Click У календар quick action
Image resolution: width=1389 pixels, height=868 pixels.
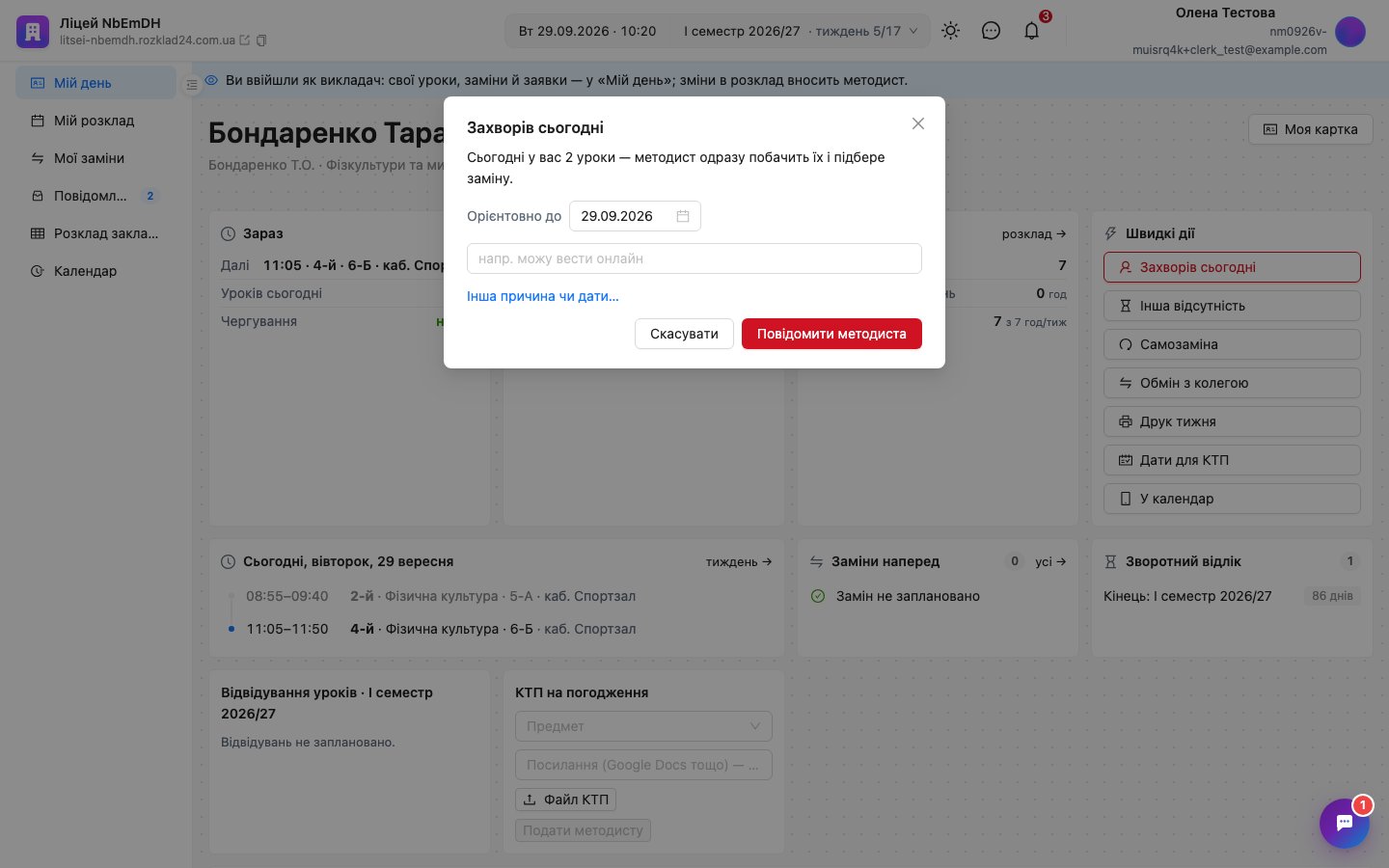pyautogui.click(x=1232, y=499)
